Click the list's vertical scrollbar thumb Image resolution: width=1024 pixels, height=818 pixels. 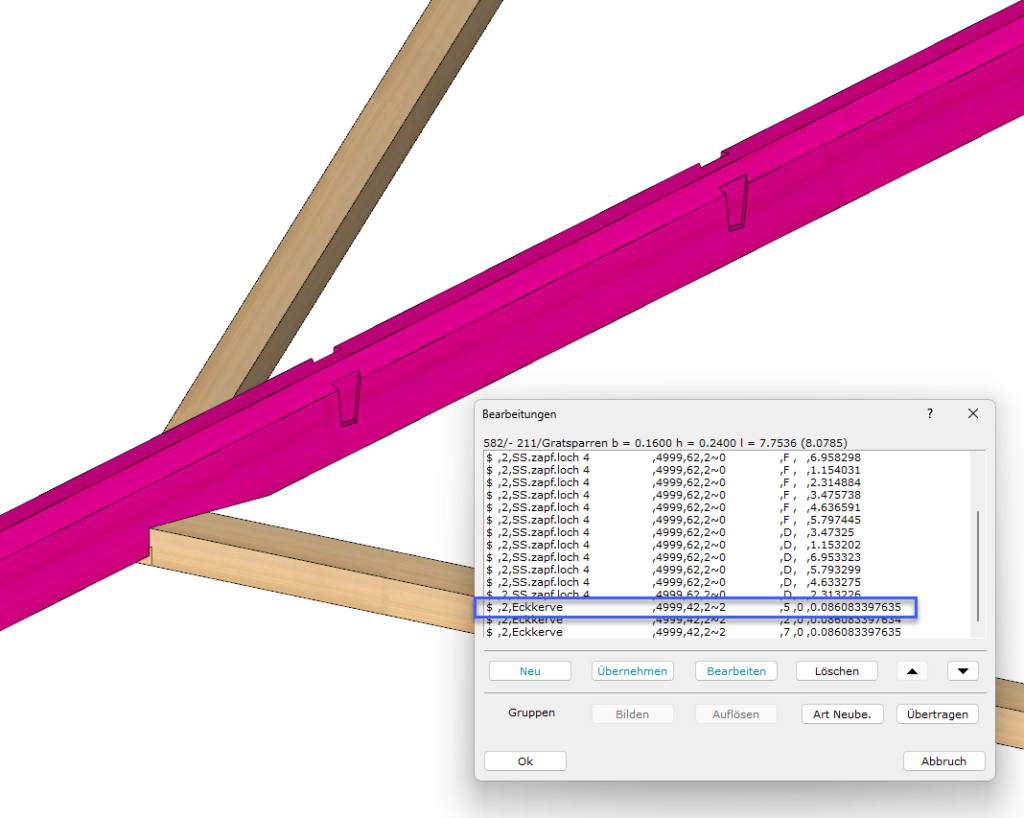tap(977, 565)
